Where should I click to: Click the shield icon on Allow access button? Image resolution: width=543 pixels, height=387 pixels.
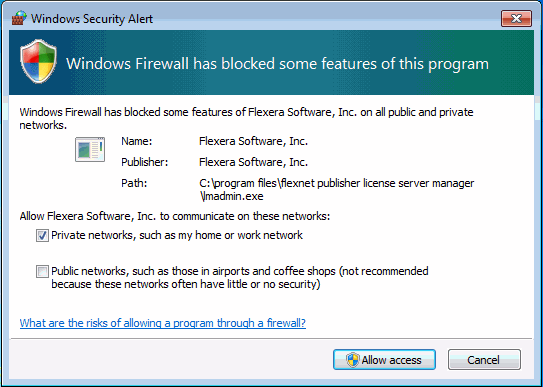point(352,360)
